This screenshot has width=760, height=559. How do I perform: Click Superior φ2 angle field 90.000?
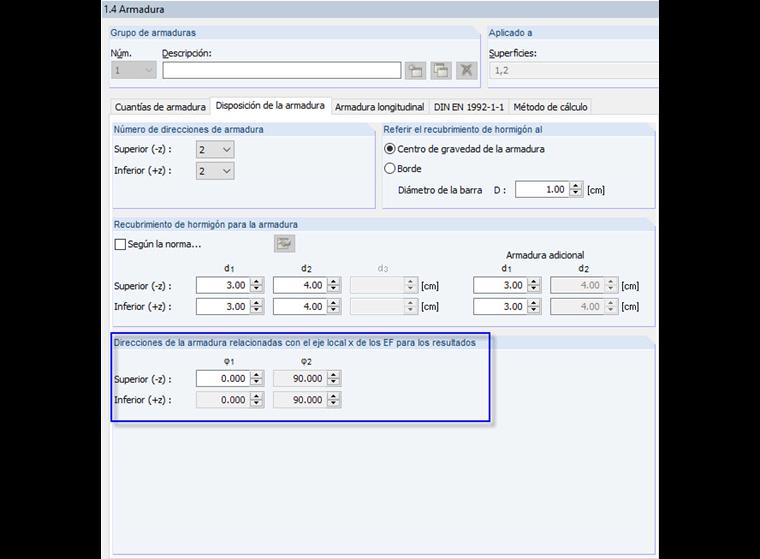click(x=300, y=379)
